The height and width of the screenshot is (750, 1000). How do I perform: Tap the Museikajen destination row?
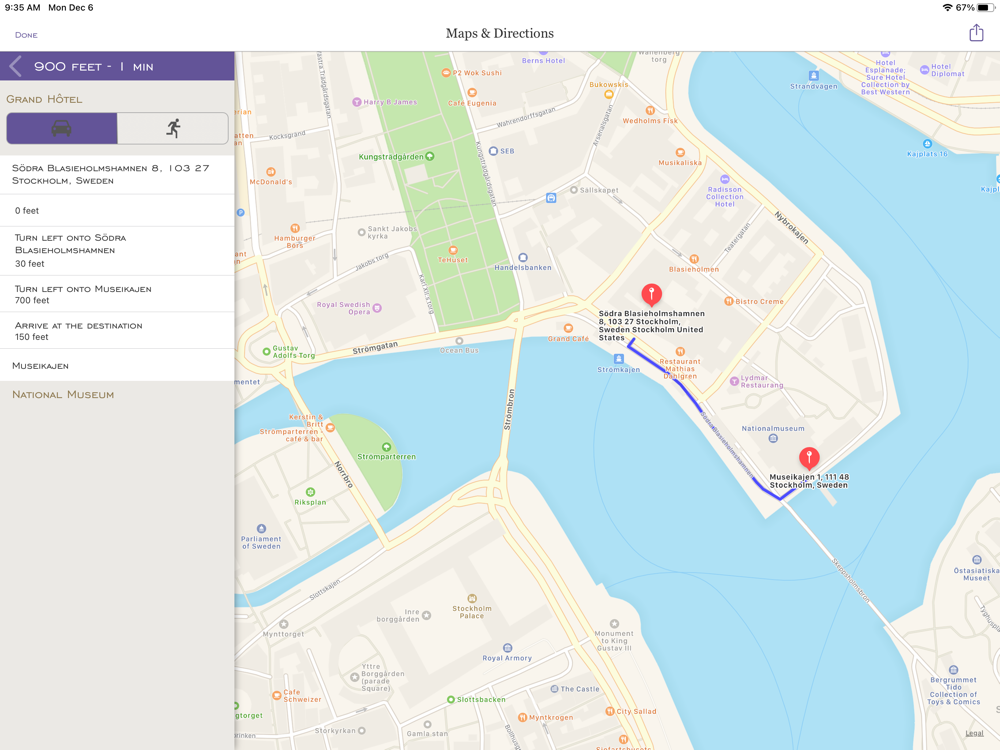[x=117, y=365]
